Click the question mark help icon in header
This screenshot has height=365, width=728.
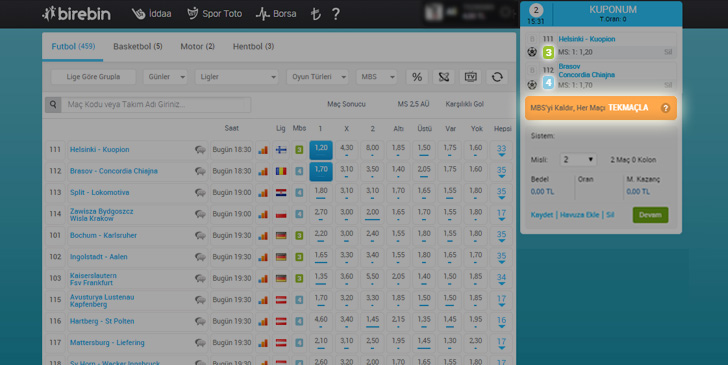[336, 14]
